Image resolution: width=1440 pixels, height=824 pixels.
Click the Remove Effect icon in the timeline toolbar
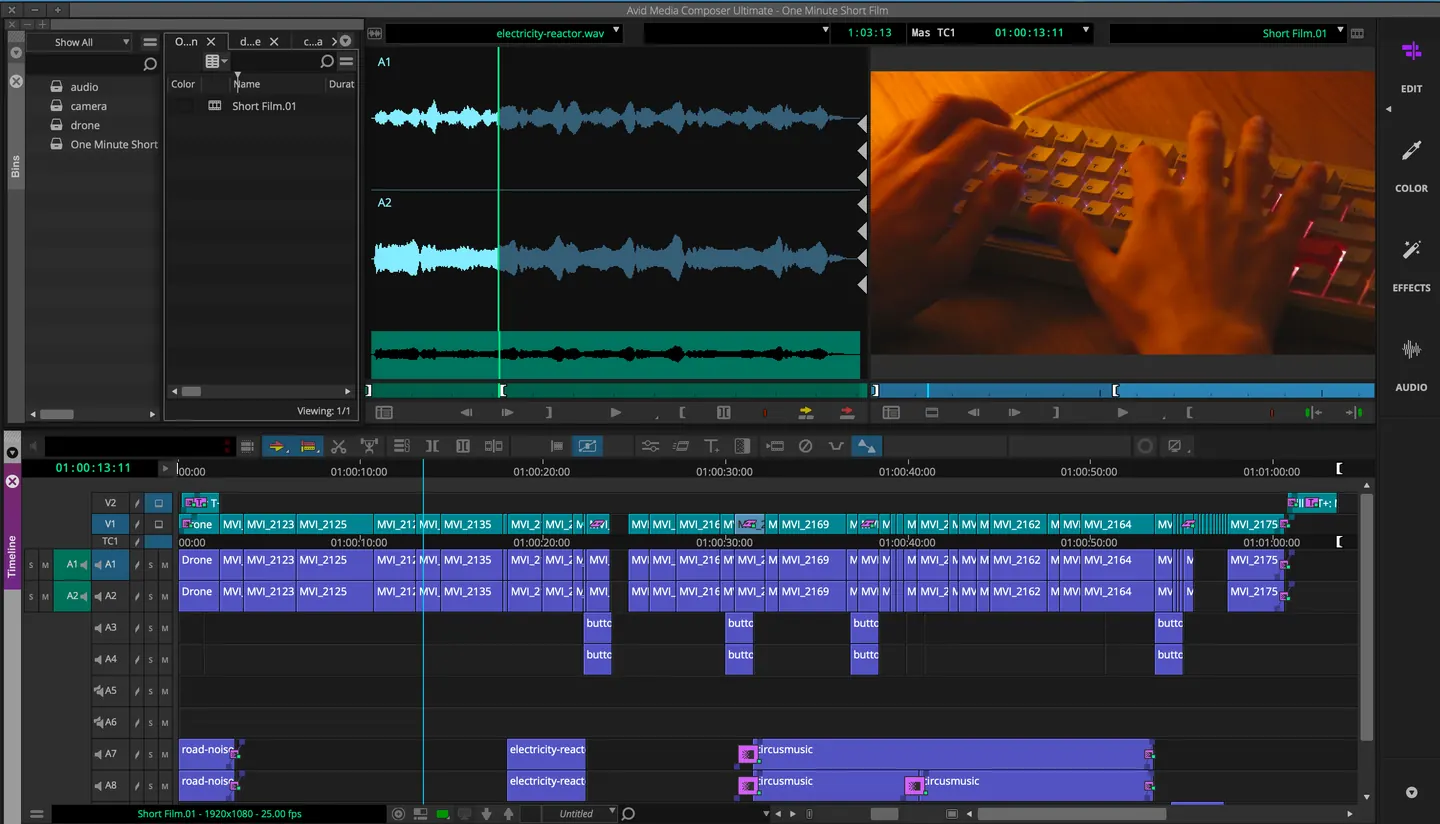click(805, 446)
